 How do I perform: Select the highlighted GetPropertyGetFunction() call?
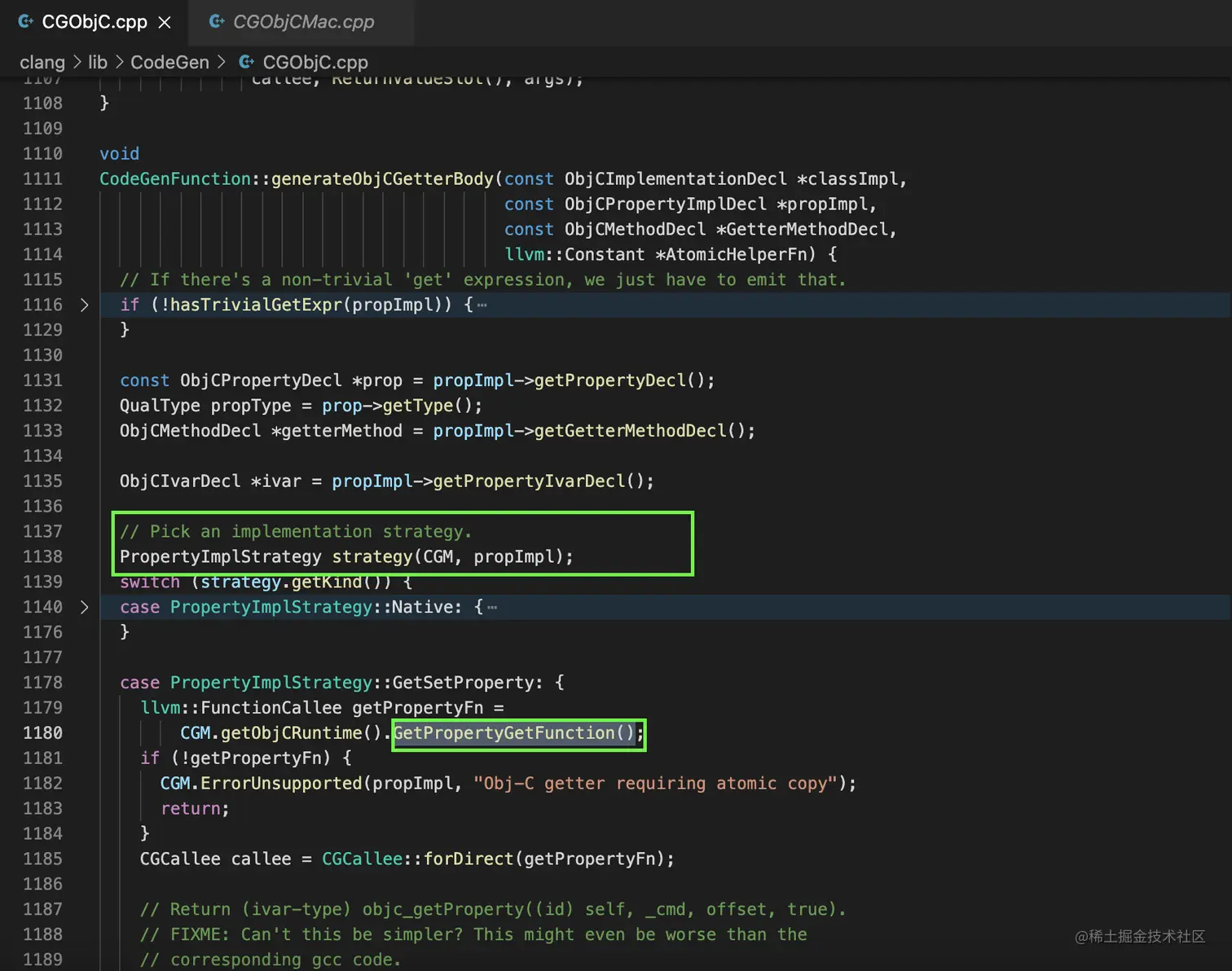point(513,732)
